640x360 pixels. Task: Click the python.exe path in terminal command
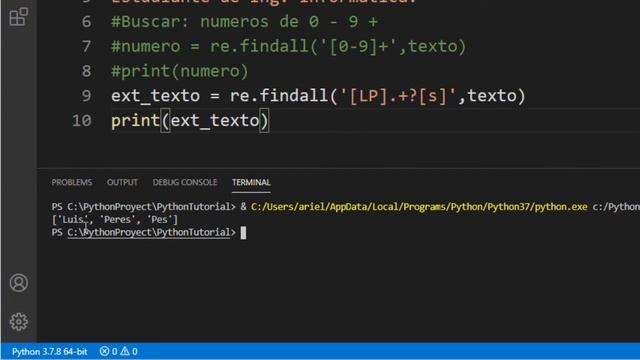[419, 207]
